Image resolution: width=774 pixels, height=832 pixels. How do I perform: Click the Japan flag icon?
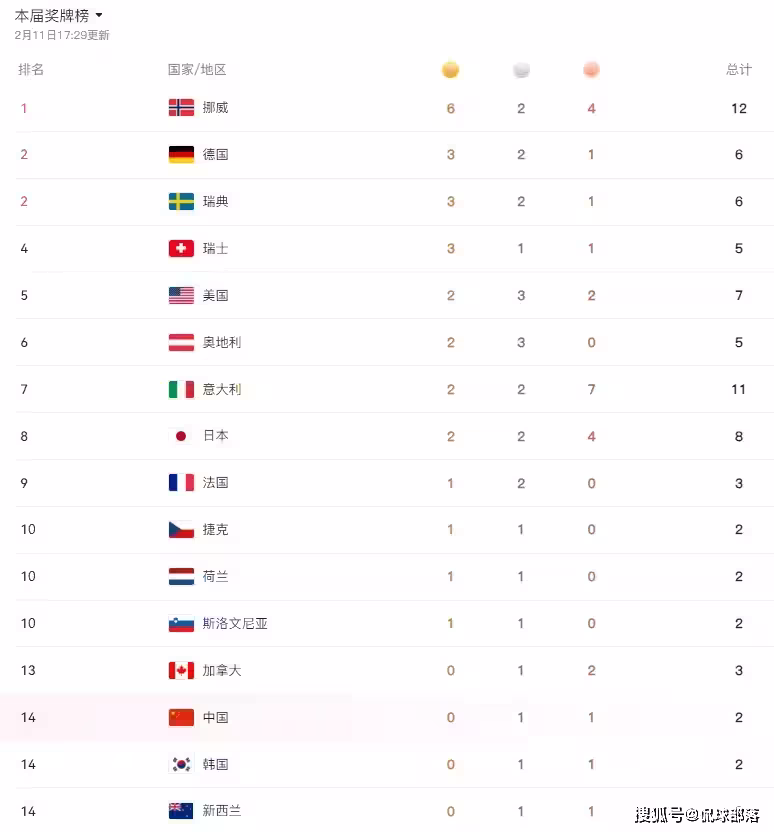[x=181, y=436]
